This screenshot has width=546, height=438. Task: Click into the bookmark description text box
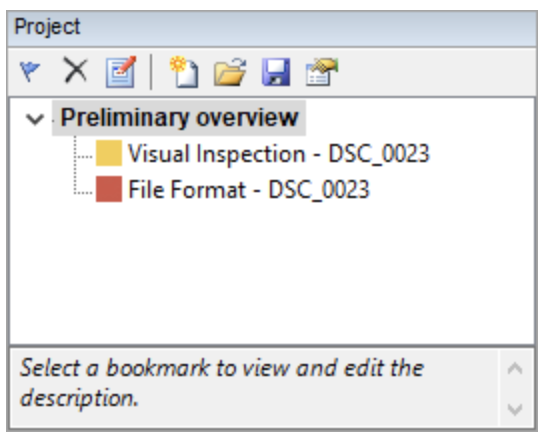[254, 387]
